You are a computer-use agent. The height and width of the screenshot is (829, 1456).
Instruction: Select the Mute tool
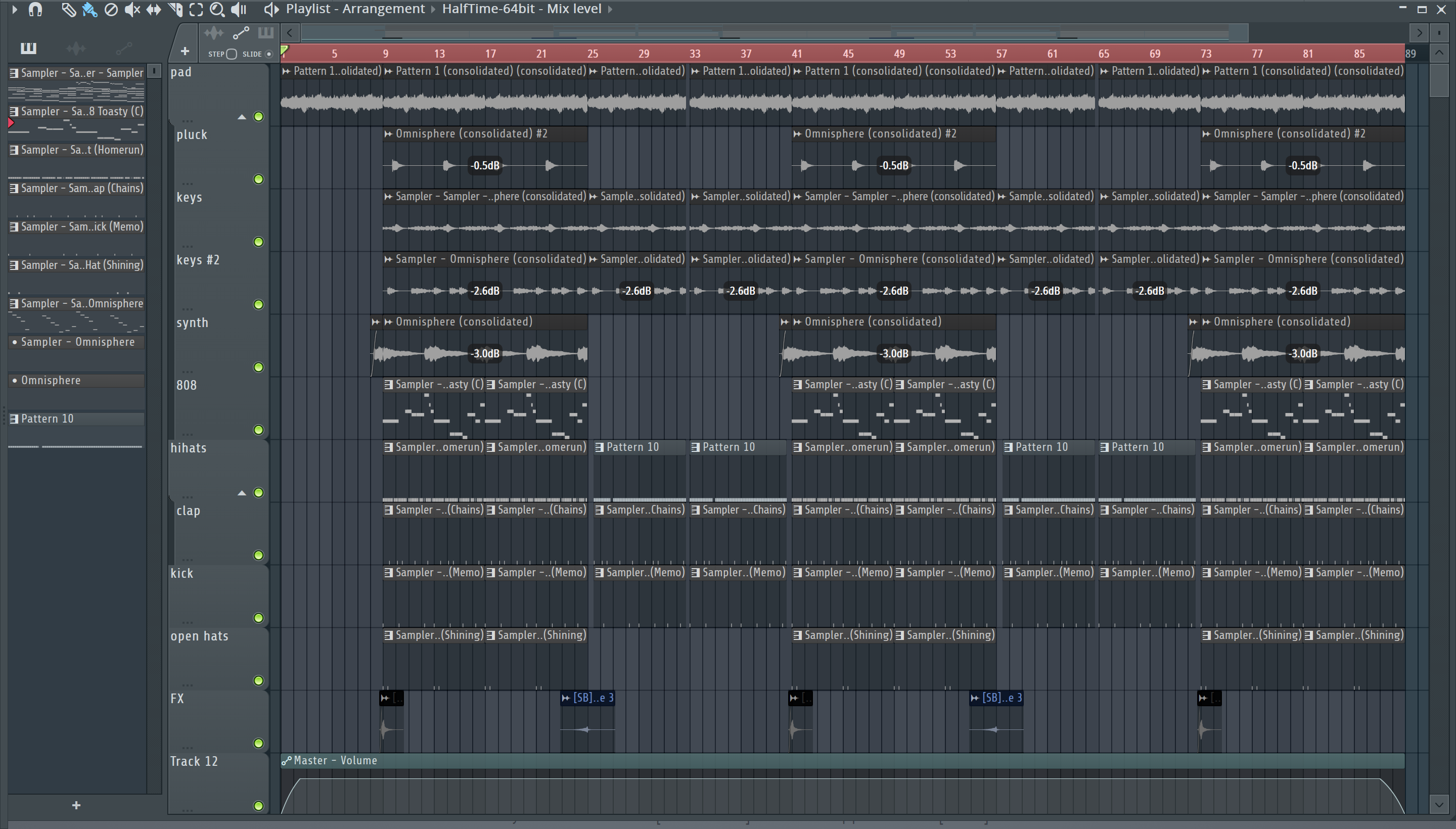132,9
